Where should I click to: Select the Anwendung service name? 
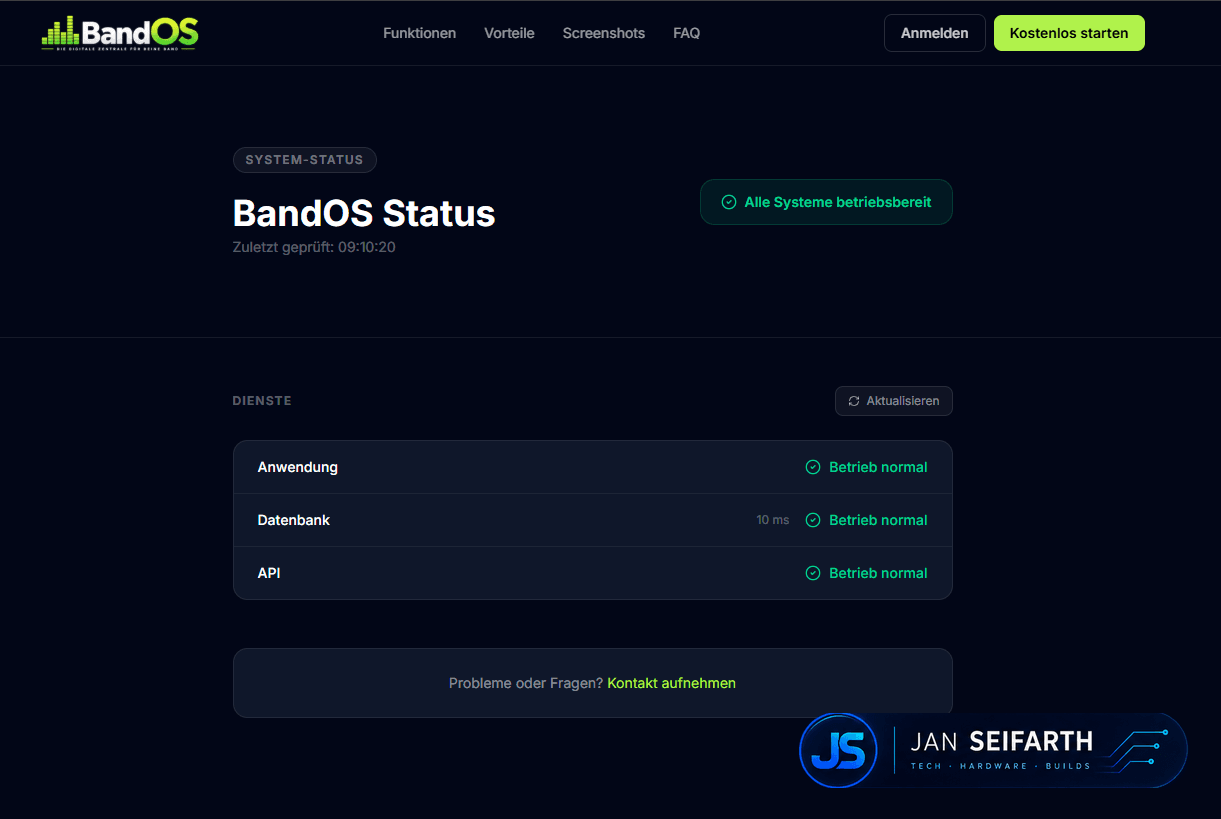pos(297,467)
